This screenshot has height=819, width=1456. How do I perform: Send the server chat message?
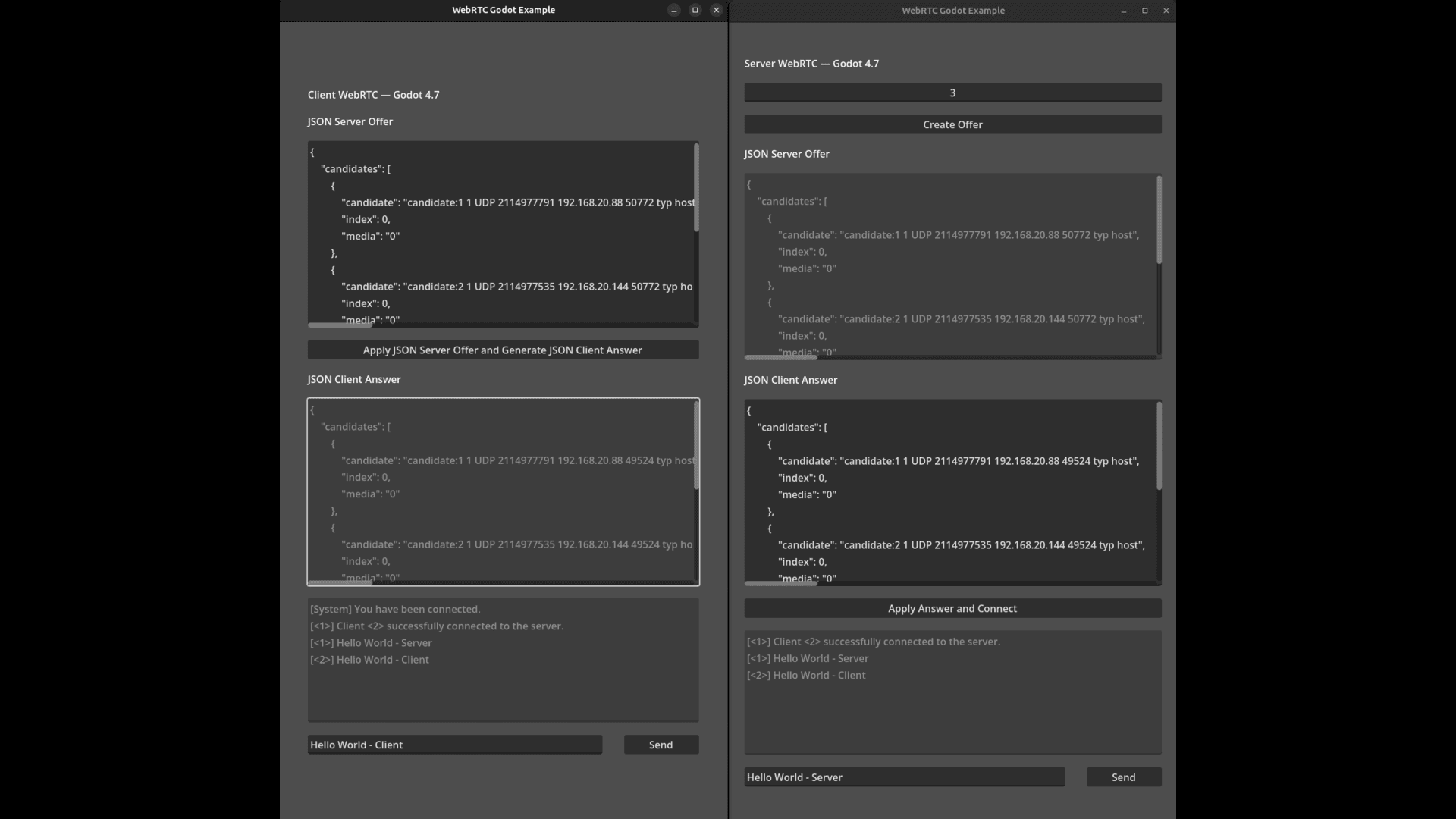(1124, 777)
